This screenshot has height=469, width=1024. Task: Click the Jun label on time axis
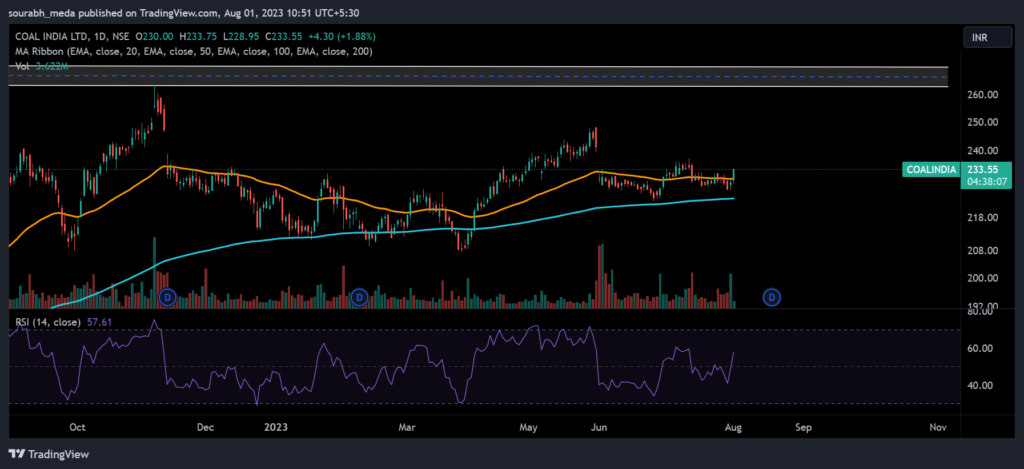[598, 428]
